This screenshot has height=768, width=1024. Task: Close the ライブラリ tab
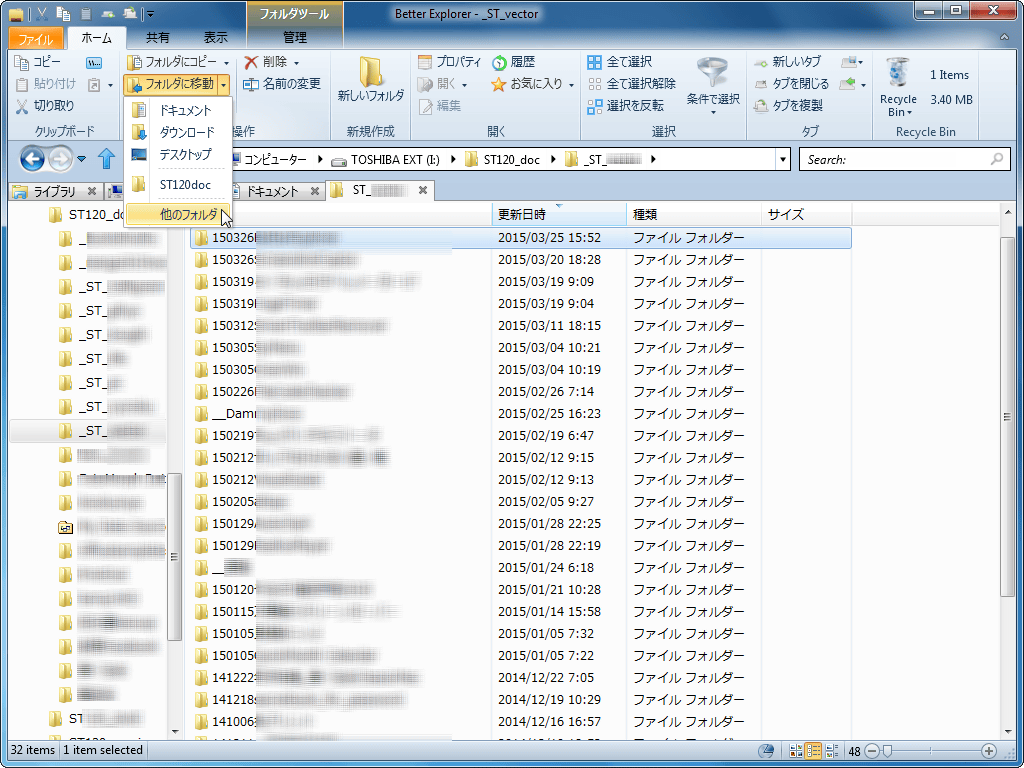click(92, 191)
